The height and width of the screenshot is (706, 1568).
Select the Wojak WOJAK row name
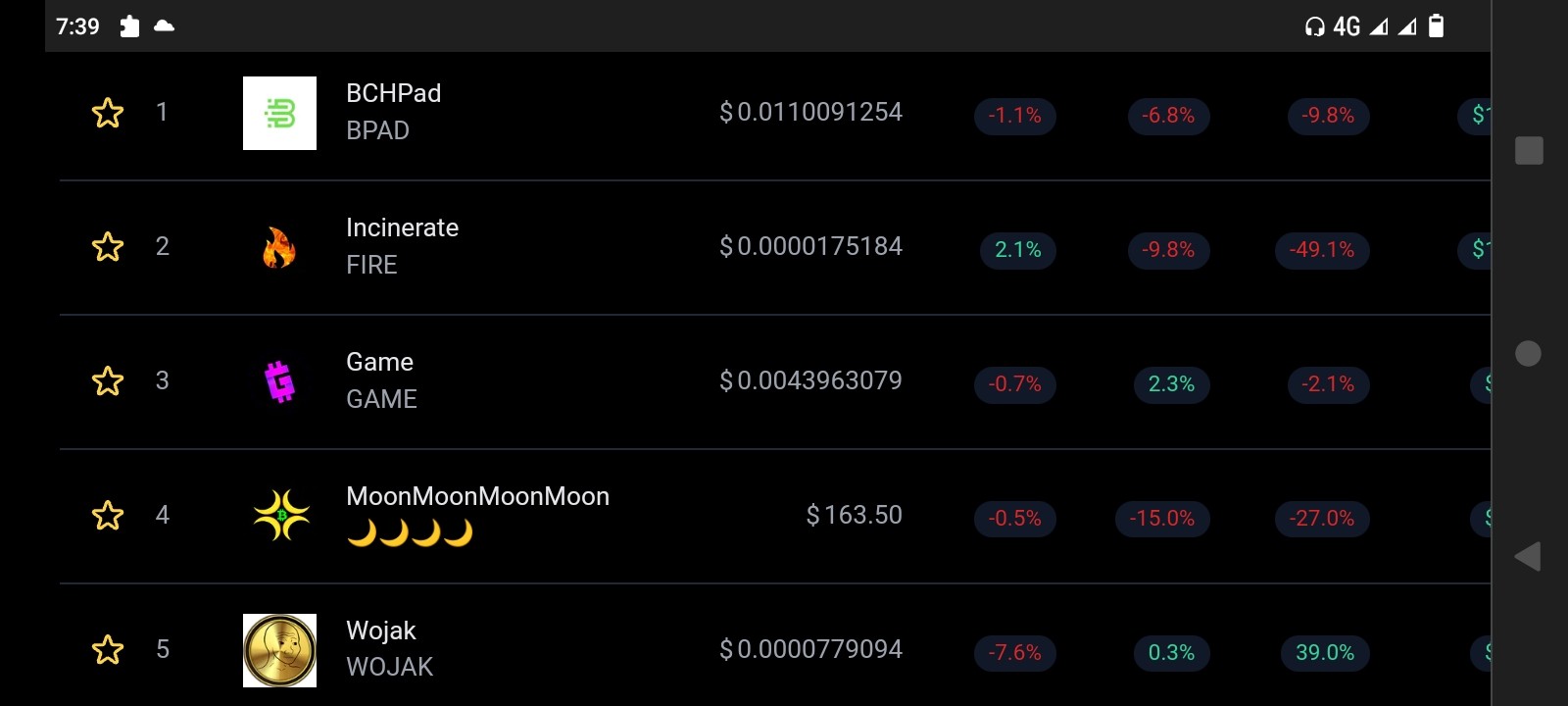tap(389, 649)
